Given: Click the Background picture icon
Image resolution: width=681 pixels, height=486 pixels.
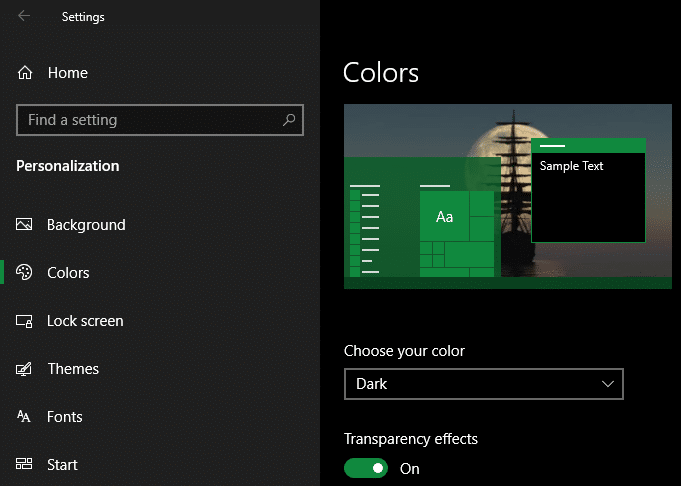Looking at the screenshot, I should pyautogui.click(x=24, y=224).
